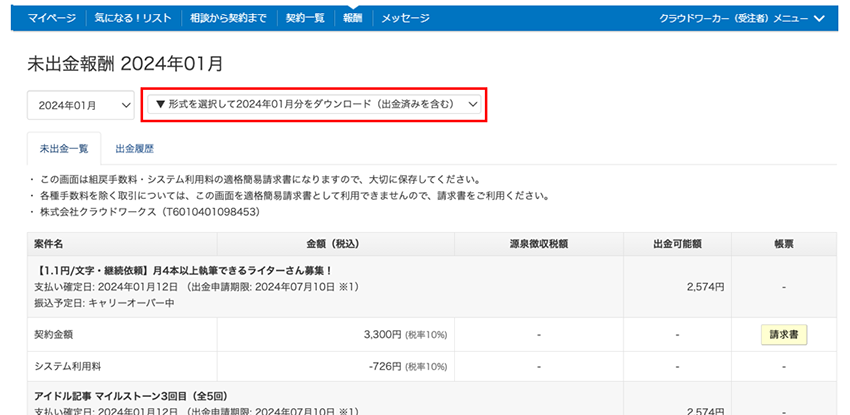850x415 pixels.
Task: Click the 出金可能額 column header
Action: click(x=677, y=244)
